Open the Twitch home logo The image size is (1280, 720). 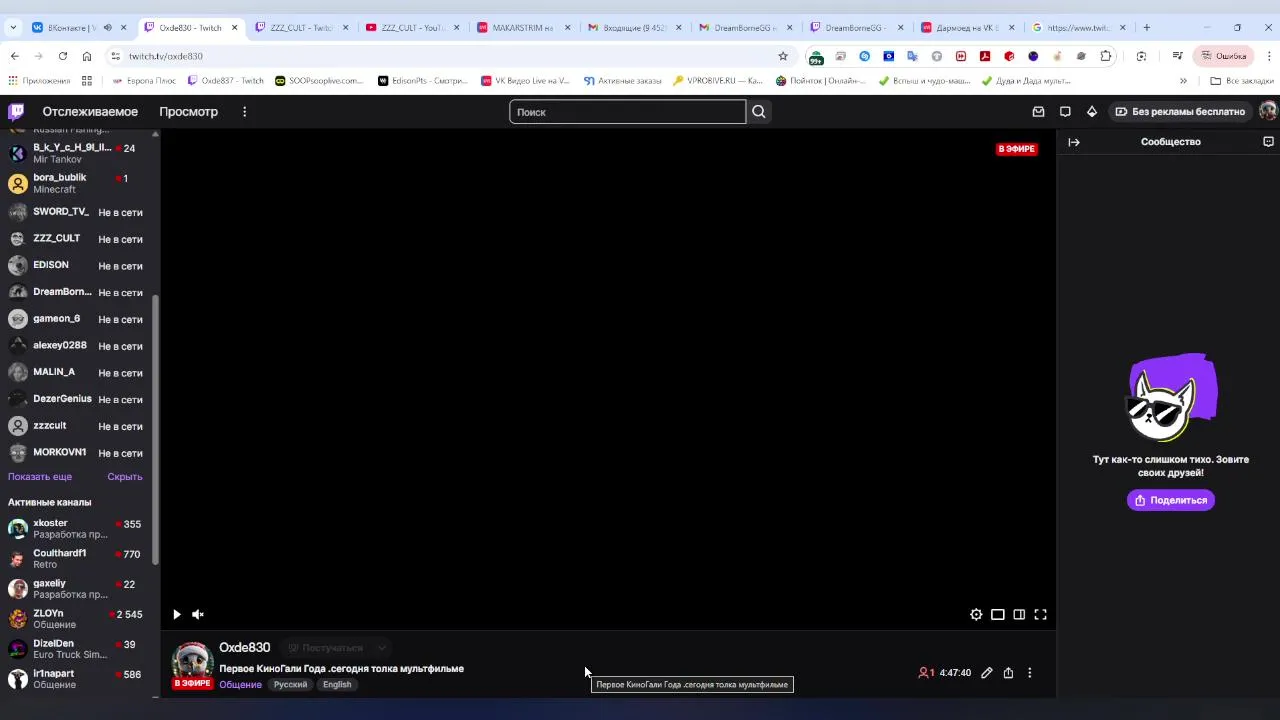pos(16,112)
